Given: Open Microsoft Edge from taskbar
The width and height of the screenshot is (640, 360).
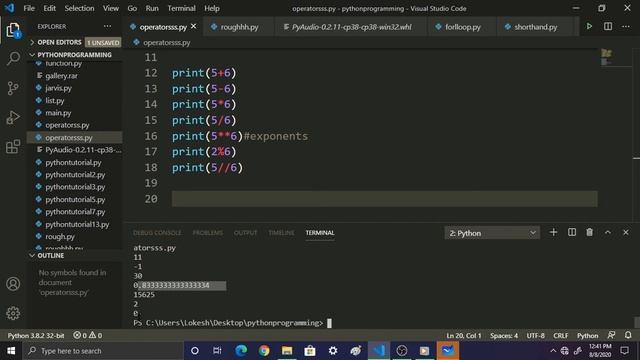Looking at the screenshot, I should [241, 351].
